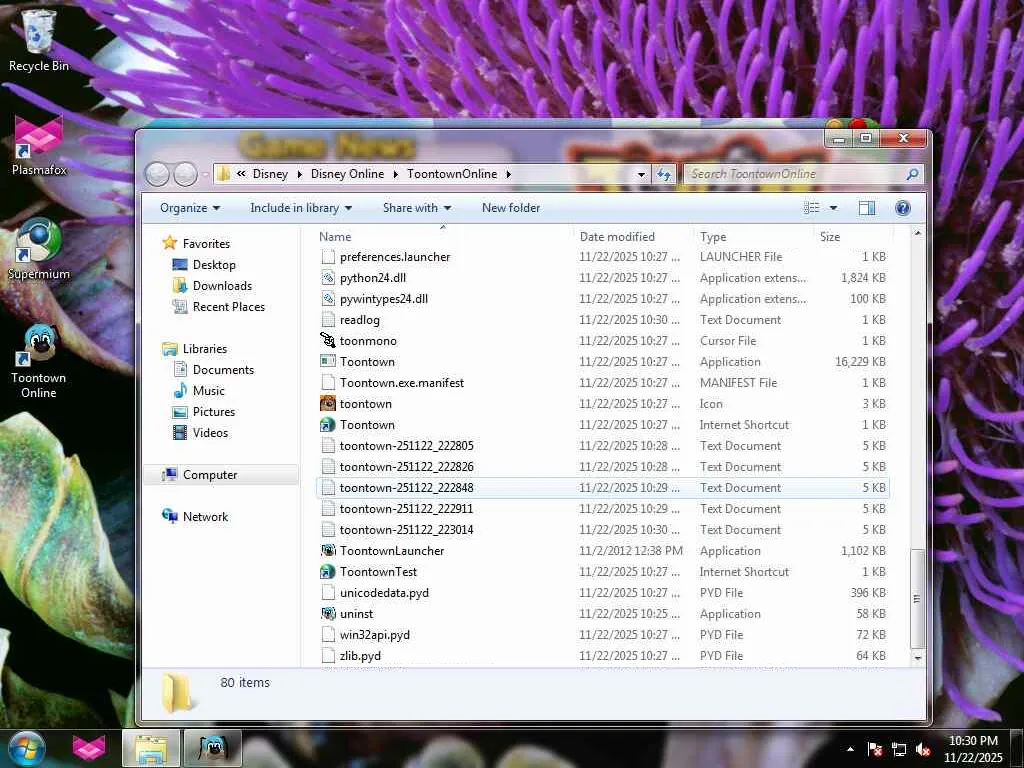Select the Windows Explorer taskbar button
Viewport: 1024px width, 768px height.
(x=152, y=748)
